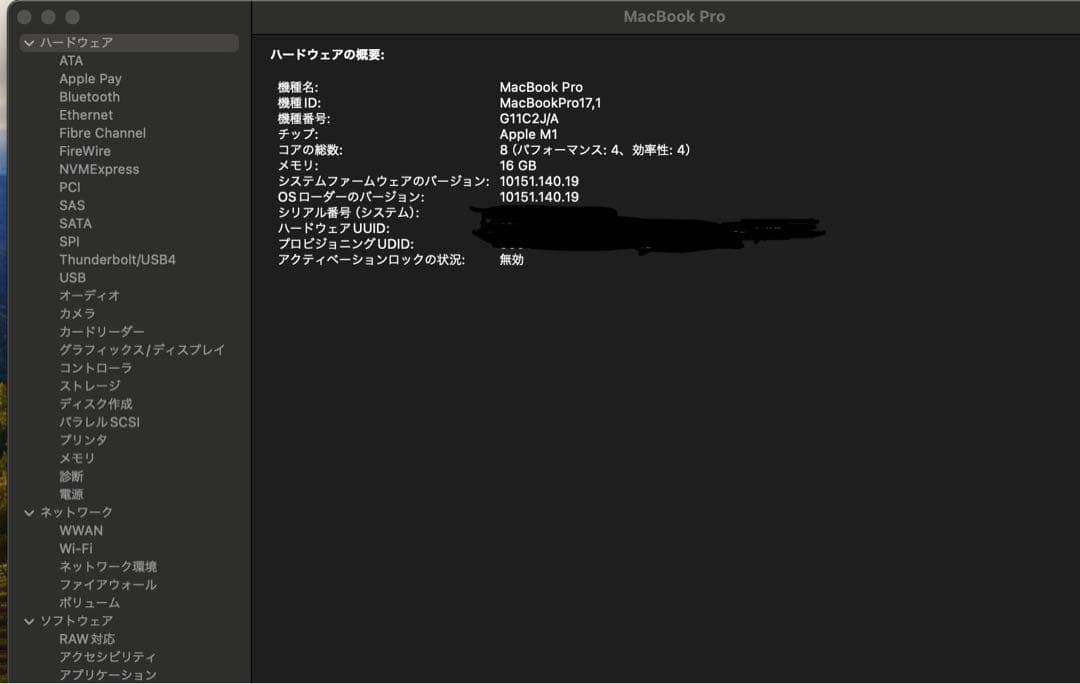Image resolution: width=1080 pixels, height=684 pixels.
Task: Select 診断 in the hardware list
Action: (71, 476)
